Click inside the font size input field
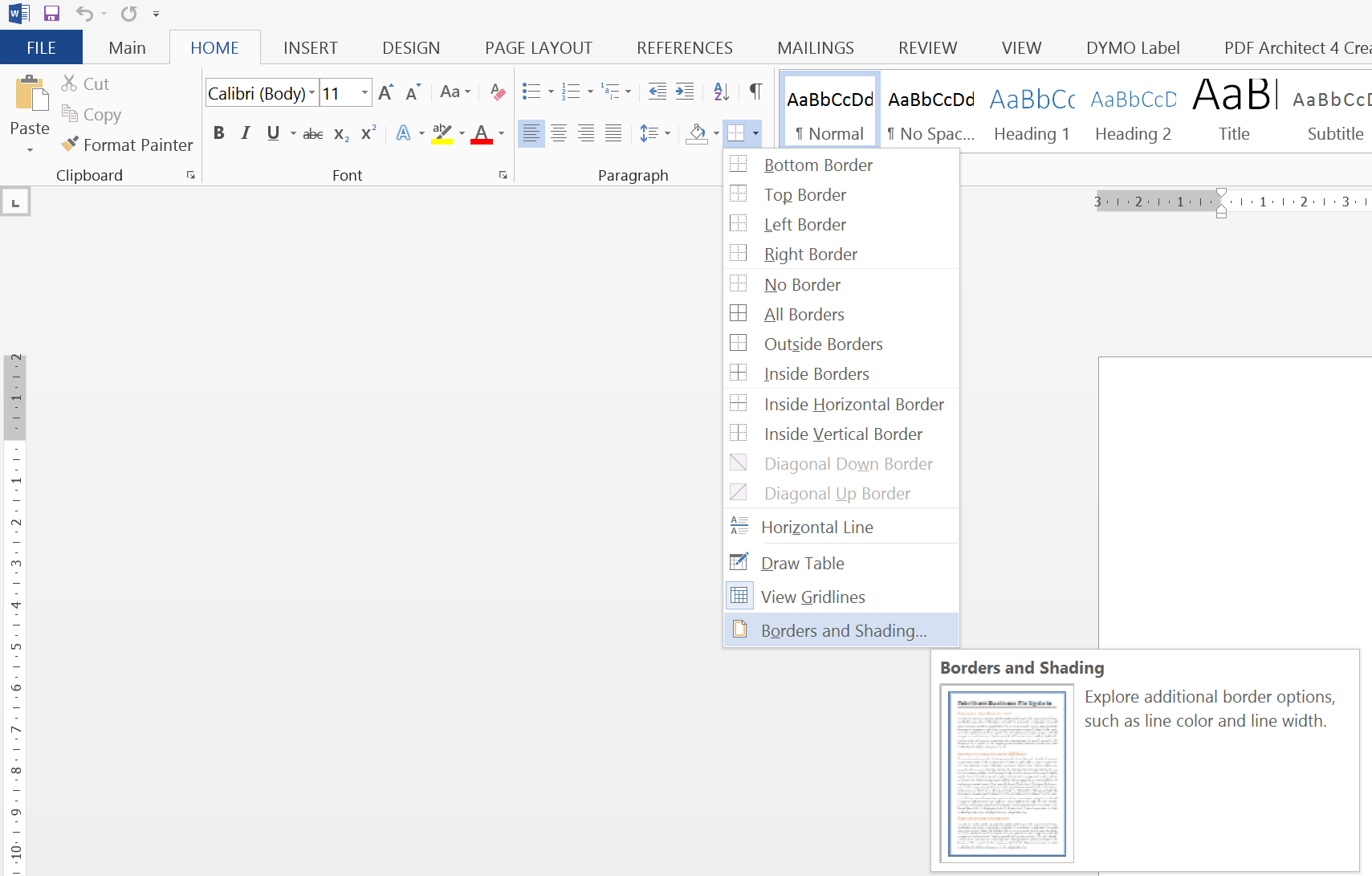 click(x=339, y=93)
